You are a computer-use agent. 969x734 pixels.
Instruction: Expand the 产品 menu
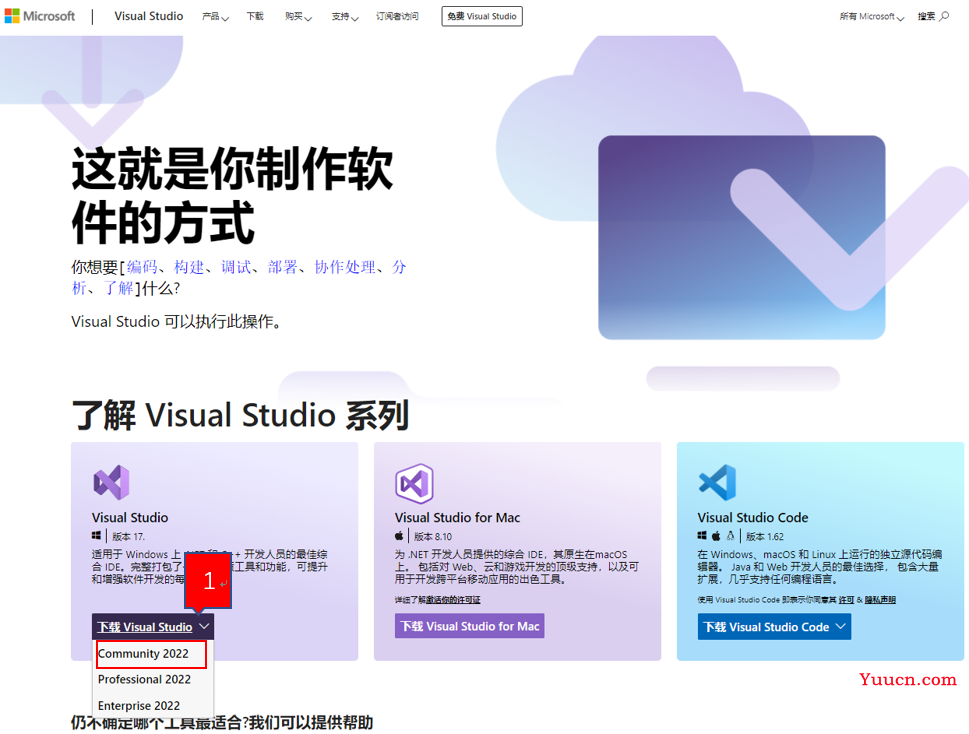[215, 17]
